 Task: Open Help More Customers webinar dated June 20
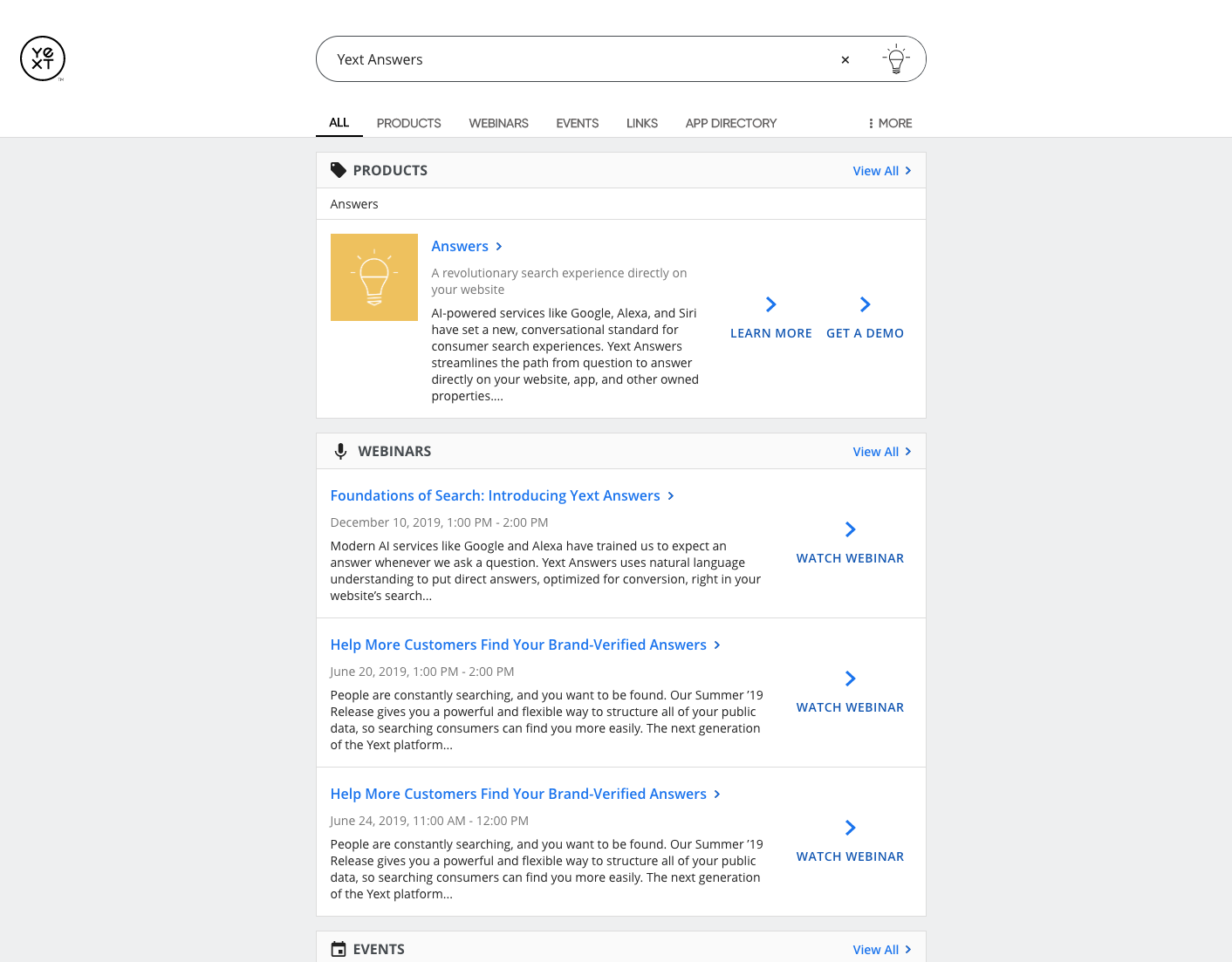[x=525, y=645]
